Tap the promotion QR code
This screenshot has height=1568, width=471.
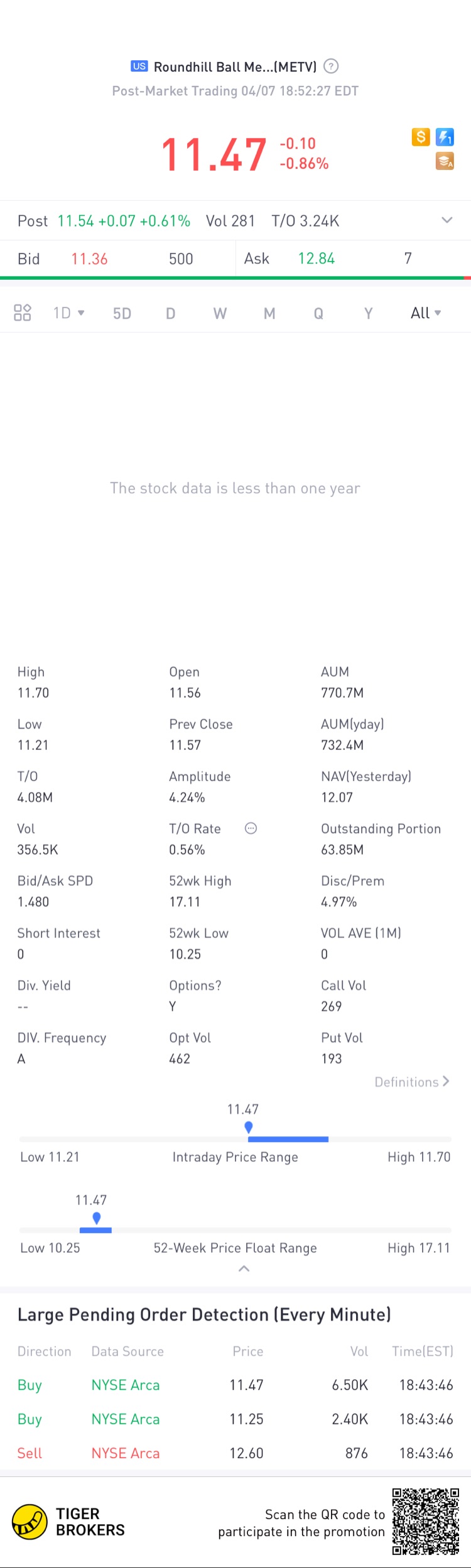[426, 1522]
